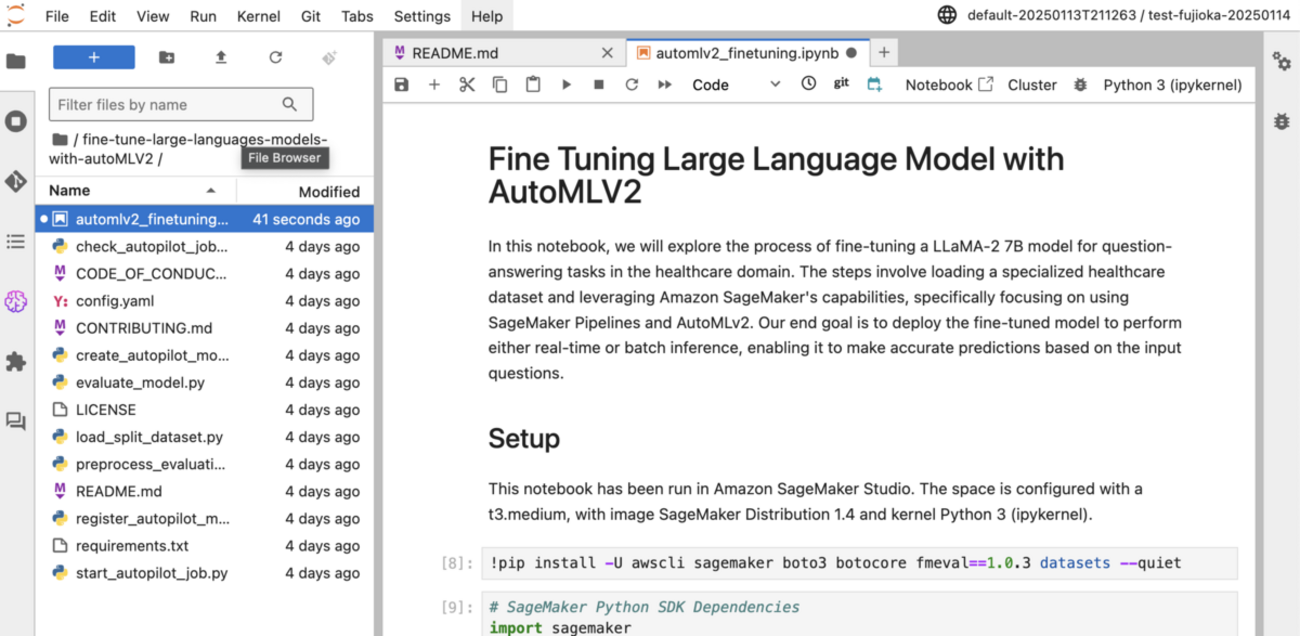The image size is (1300, 636).
Task: Interrupt the kernel with the stop icon
Action: 599,85
